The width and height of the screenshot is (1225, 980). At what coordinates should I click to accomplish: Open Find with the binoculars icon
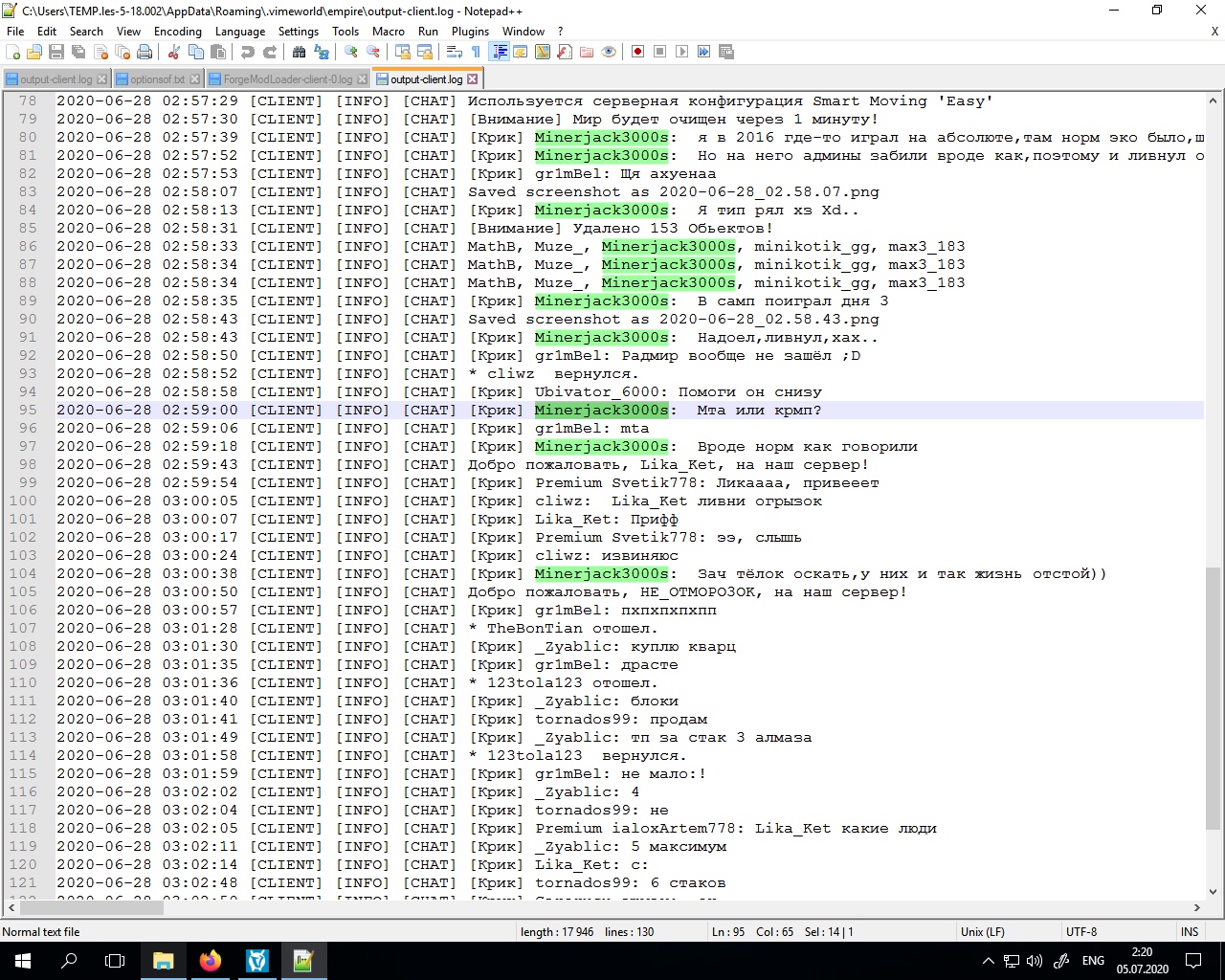pyautogui.click(x=300, y=52)
